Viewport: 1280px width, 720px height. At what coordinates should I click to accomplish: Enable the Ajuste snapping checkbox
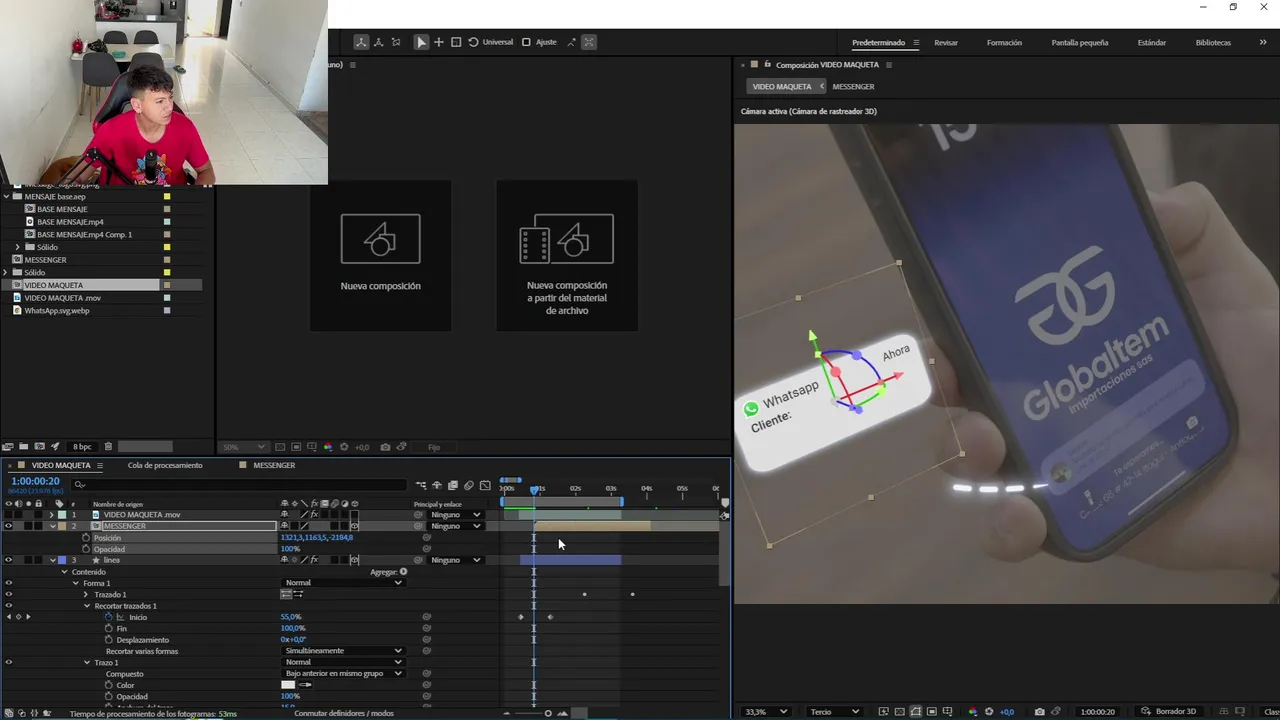tap(526, 42)
